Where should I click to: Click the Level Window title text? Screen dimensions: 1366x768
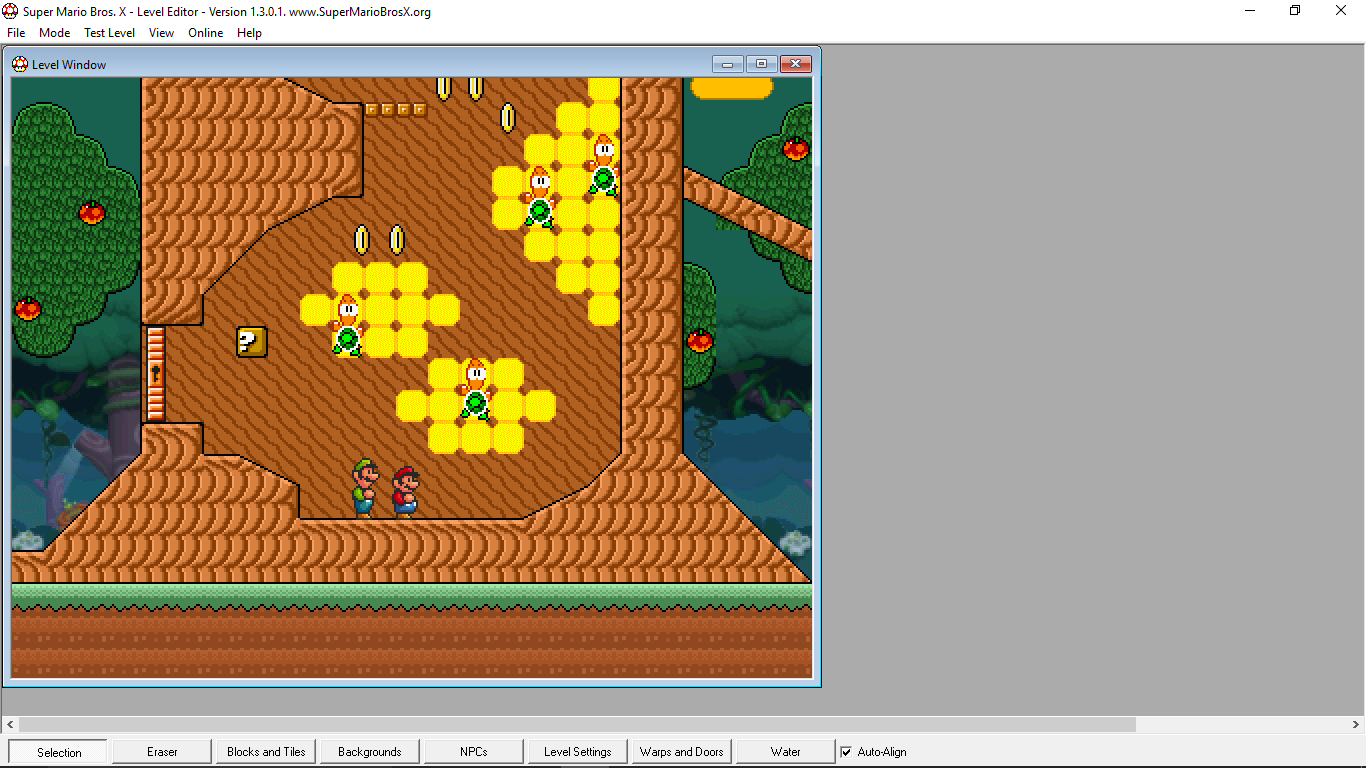69,65
